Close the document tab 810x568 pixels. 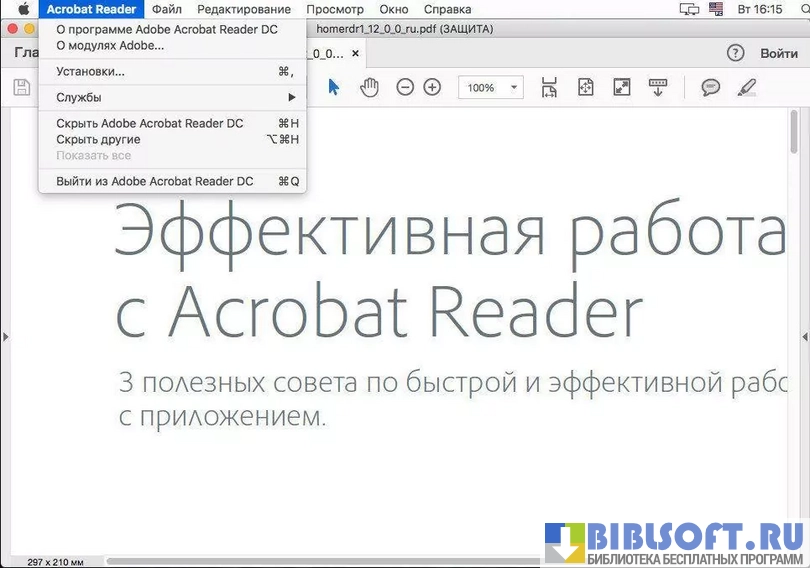354,52
